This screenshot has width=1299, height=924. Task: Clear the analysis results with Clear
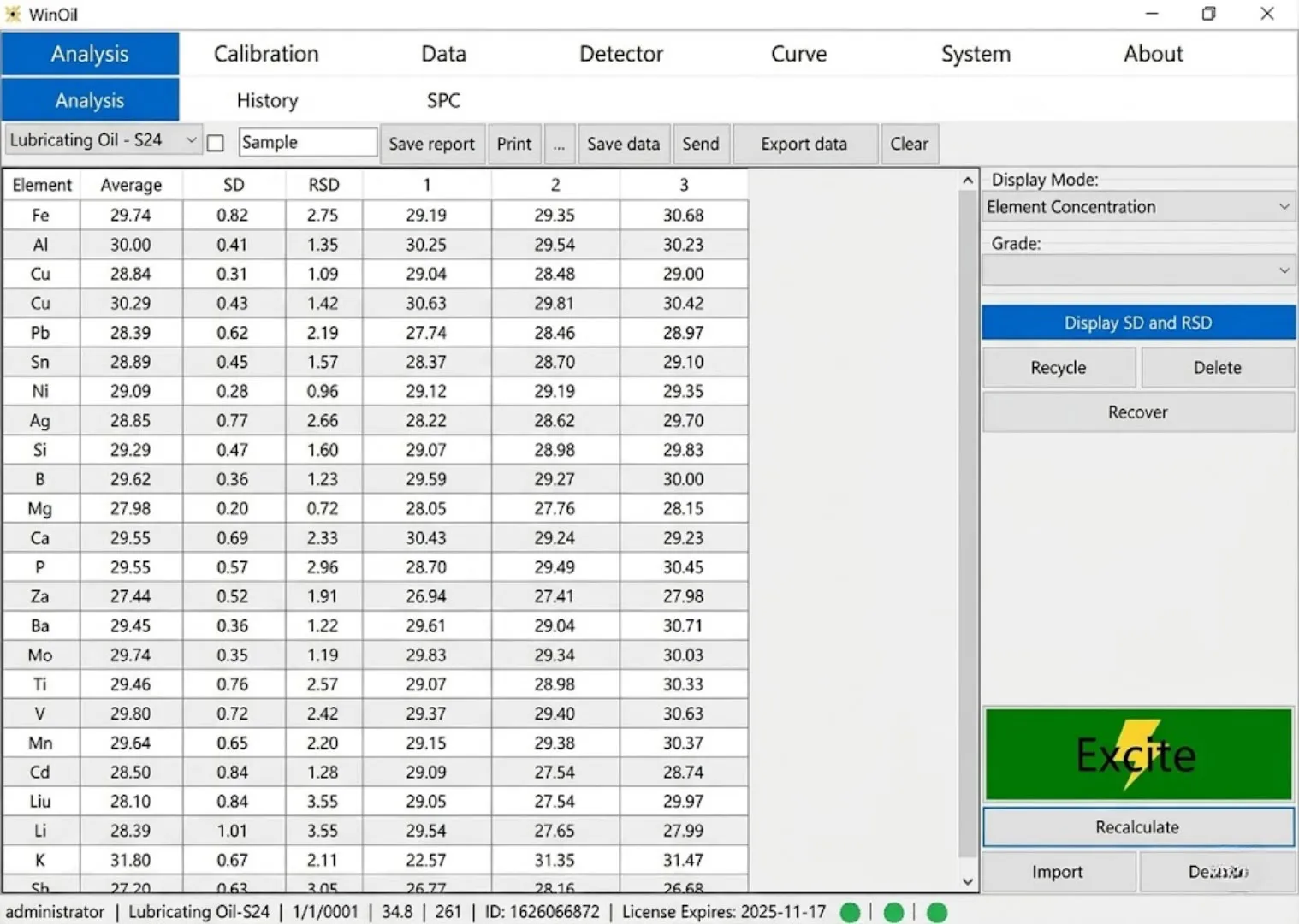click(x=909, y=144)
